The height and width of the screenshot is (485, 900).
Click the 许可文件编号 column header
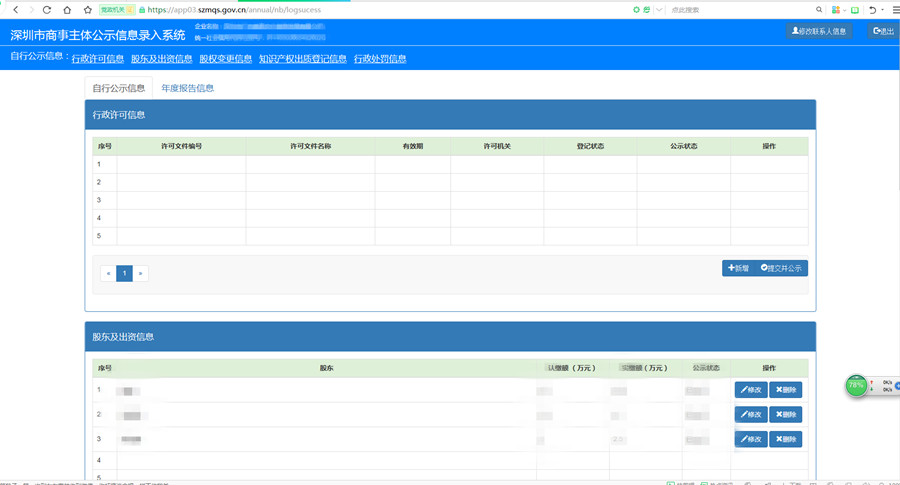pos(181,146)
